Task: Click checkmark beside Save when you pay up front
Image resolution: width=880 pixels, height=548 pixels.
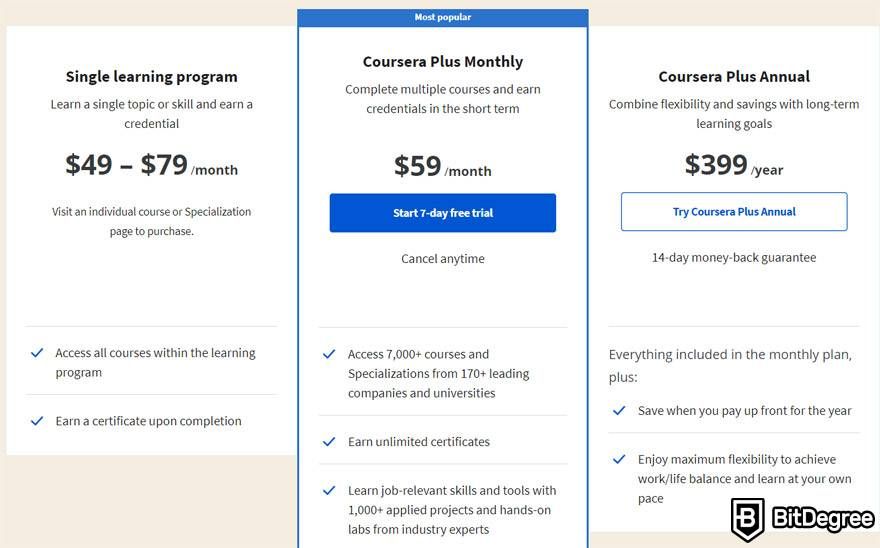Action: click(x=619, y=411)
